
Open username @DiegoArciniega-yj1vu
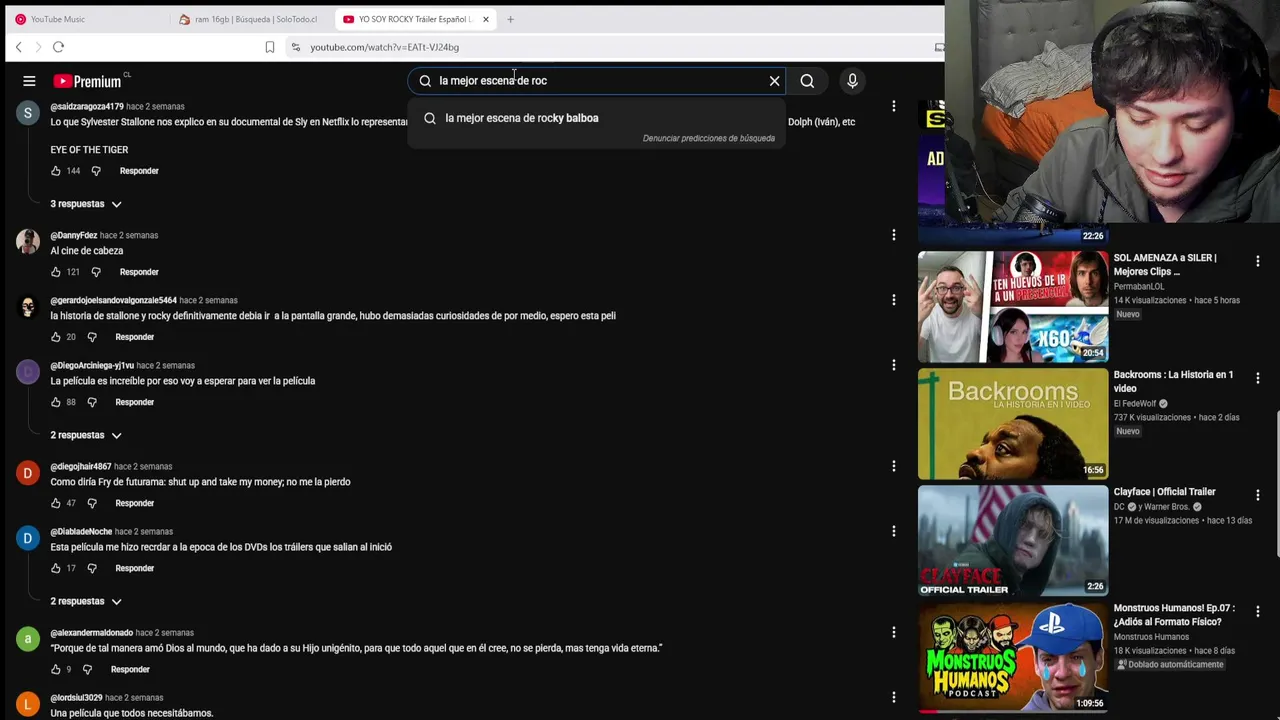92,366
